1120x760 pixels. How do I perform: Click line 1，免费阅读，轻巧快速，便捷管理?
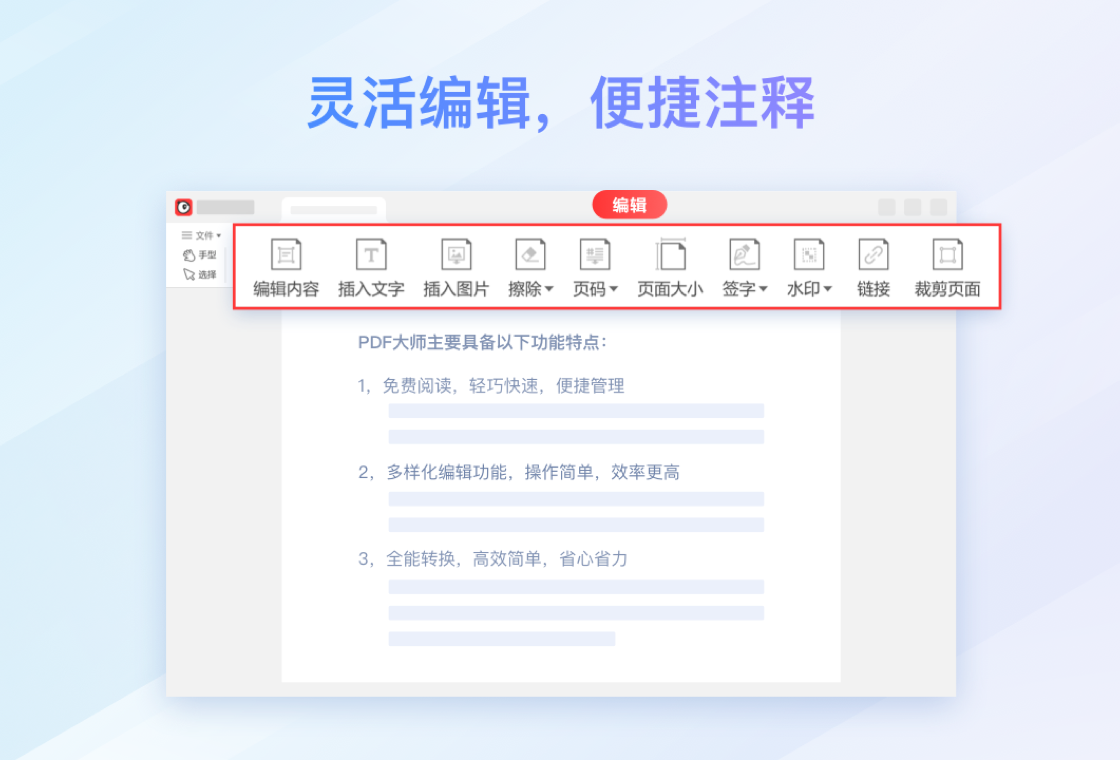[491, 386]
